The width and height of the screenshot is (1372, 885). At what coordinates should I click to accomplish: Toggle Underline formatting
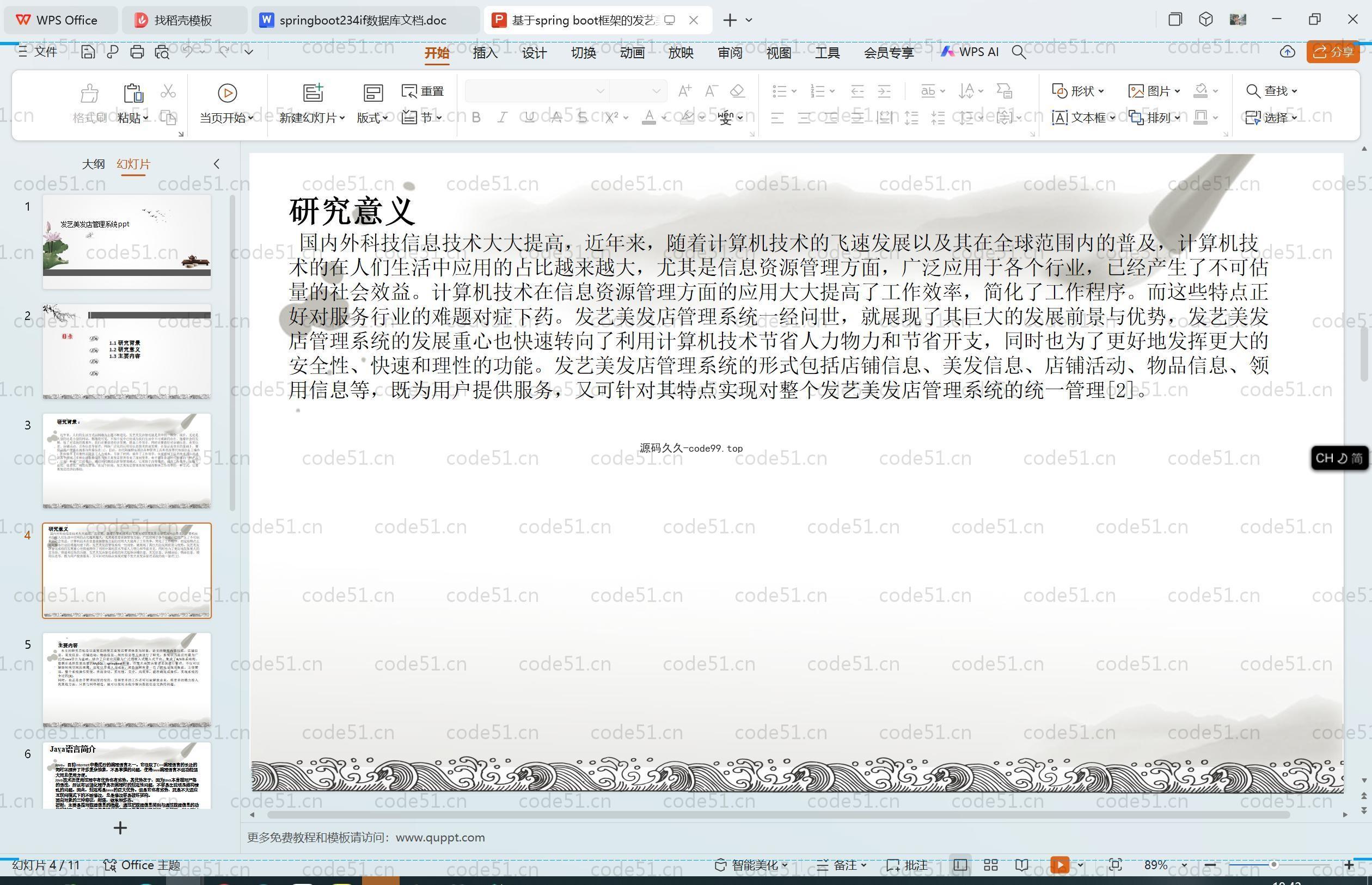click(x=529, y=117)
